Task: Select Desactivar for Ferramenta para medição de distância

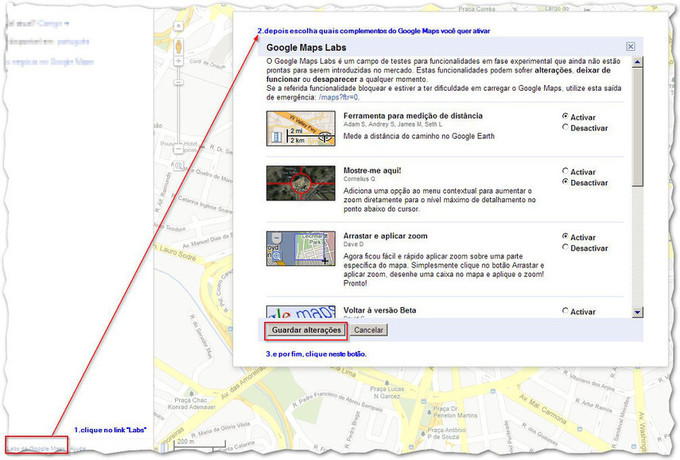Action: 566,127
